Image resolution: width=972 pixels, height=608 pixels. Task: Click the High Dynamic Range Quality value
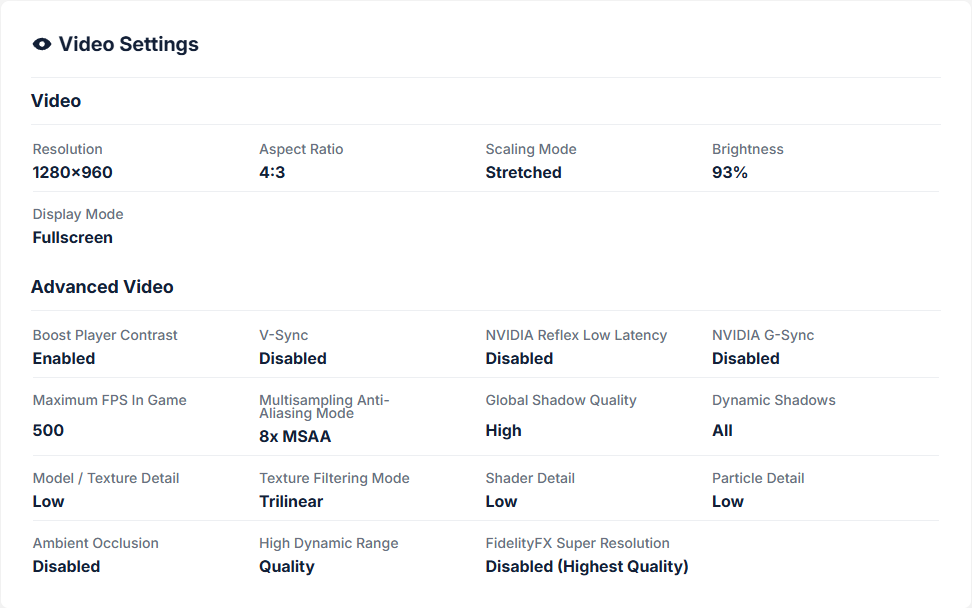point(286,566)
